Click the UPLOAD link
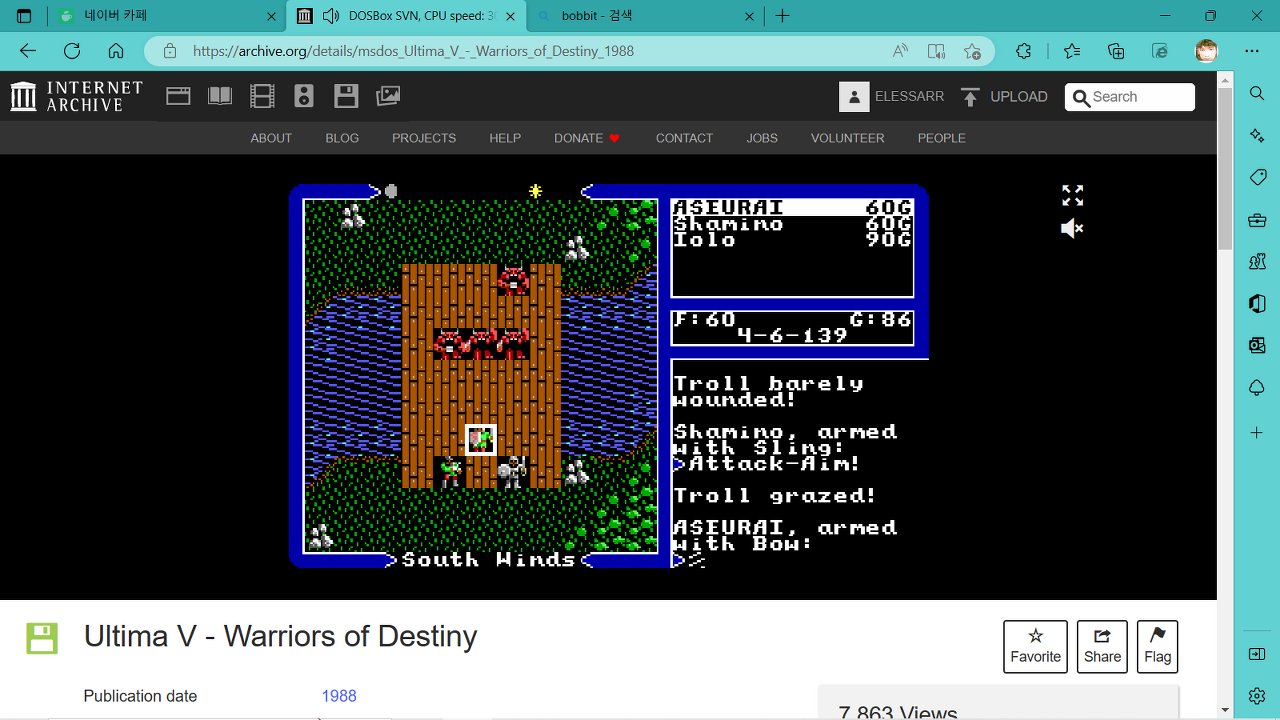The width and height of the screenshot is (1280, 720). pyautogui.click(x=1004, y=96)
